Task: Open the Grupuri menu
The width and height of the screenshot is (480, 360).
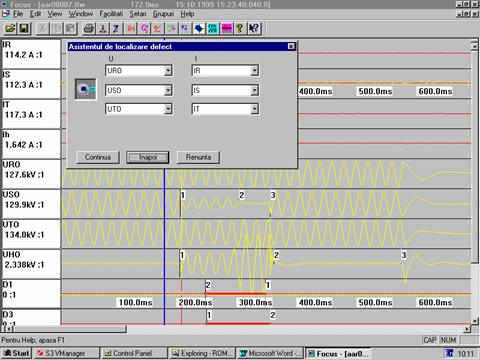Action: pyautogui.click(x=163, y=14)
